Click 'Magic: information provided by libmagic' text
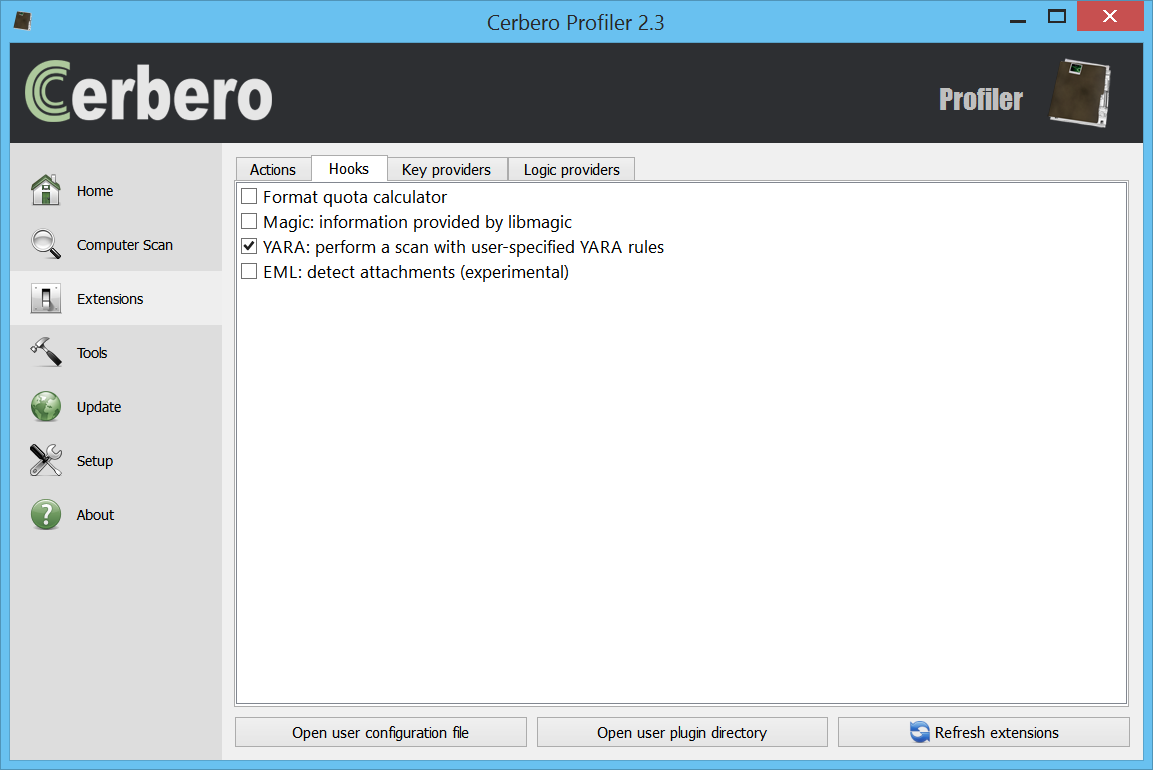The image size is (1153, 770). point(418,222)
